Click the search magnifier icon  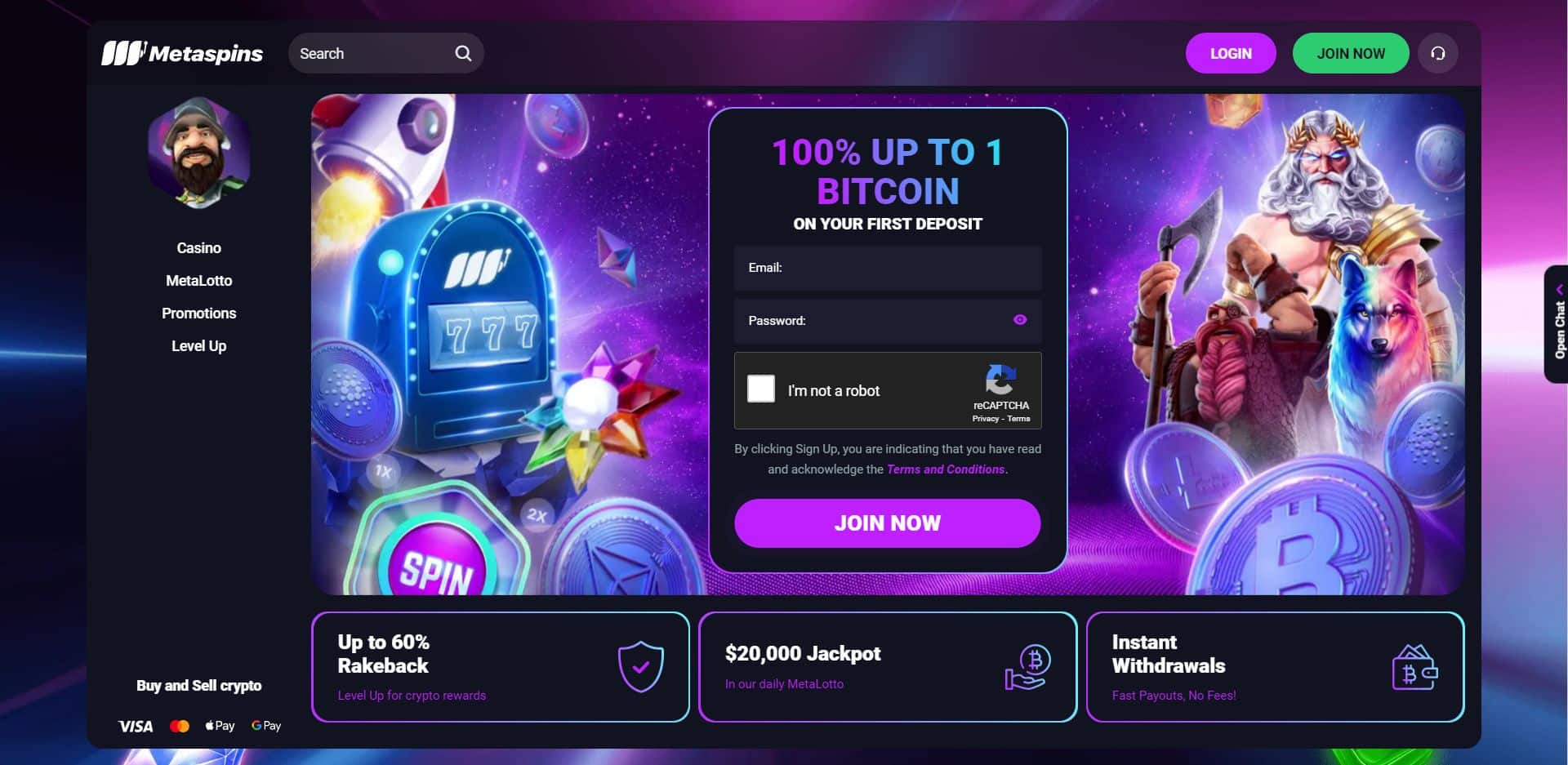point(463,53)
